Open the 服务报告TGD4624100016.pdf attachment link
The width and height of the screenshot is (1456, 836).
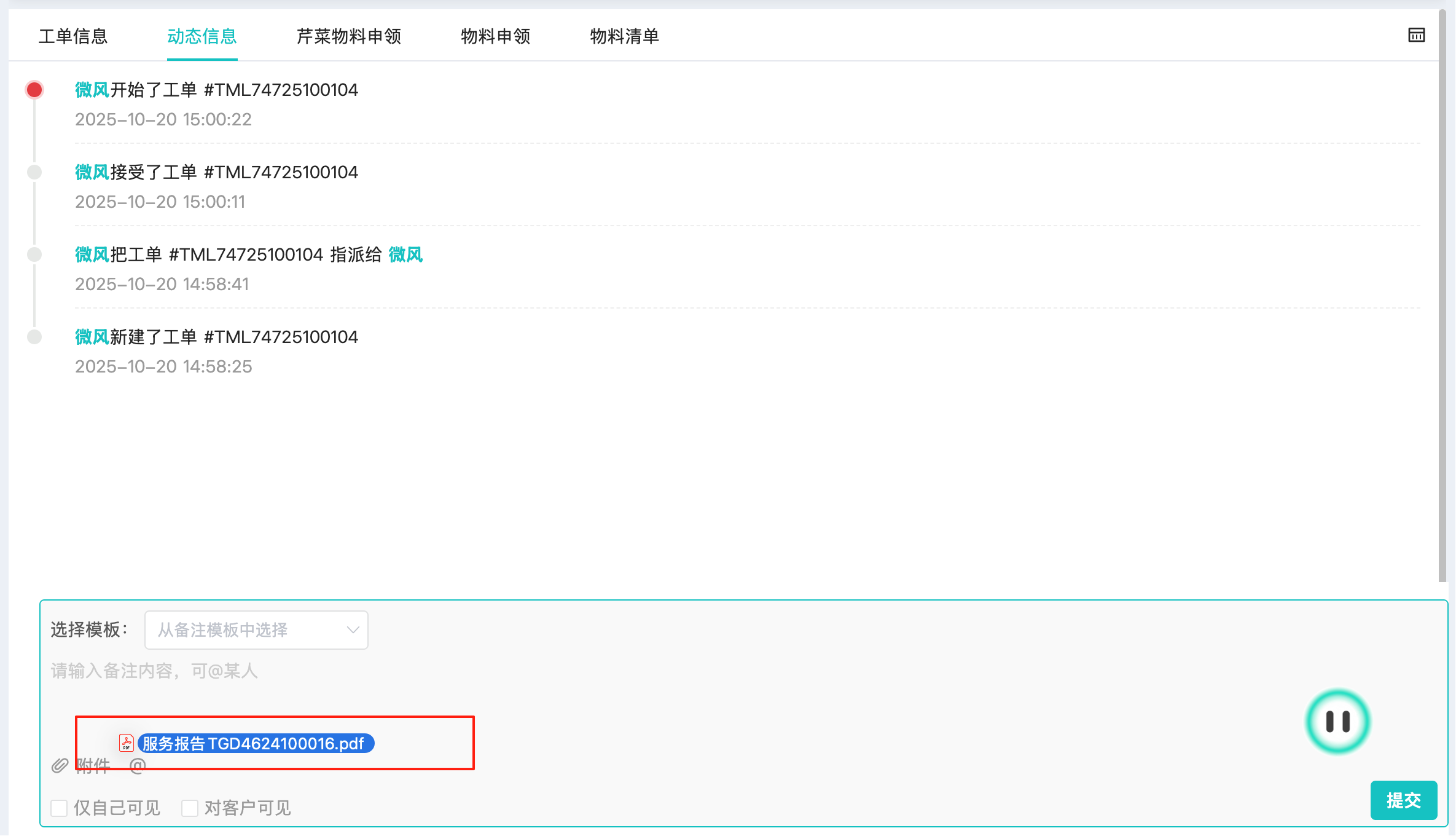(256, 743)
